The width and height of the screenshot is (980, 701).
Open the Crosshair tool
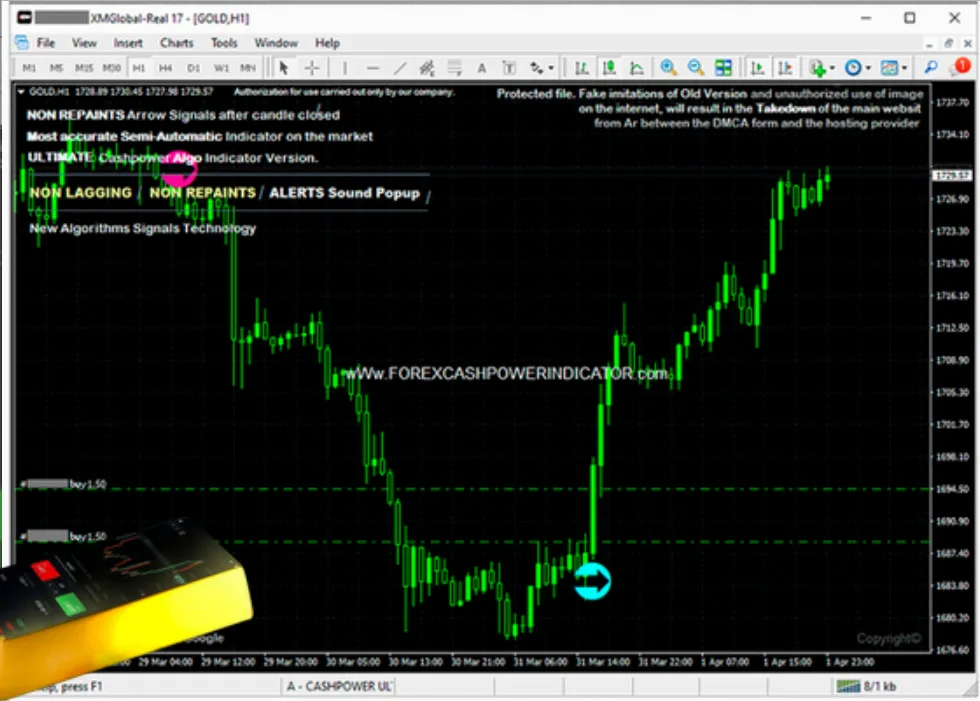tap(312, 67)
